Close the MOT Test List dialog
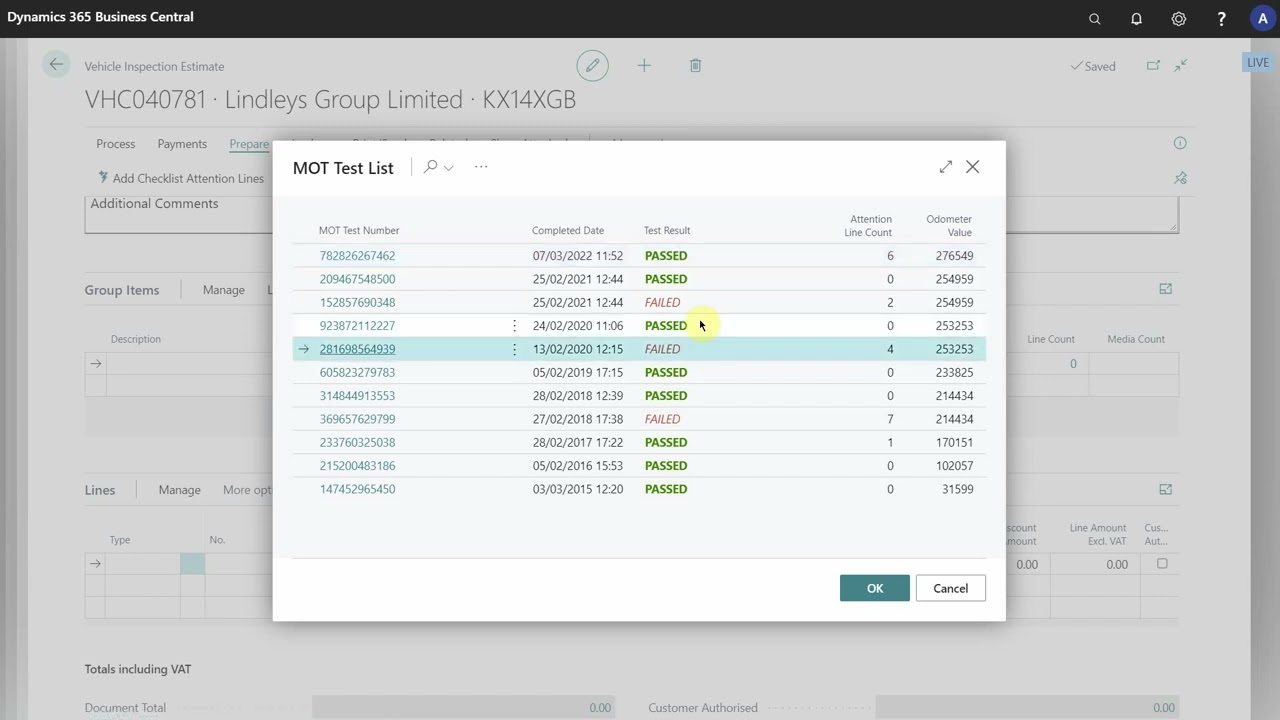Image resolution: width=1280 pixels, height=720 pixels. click(973, 167)
